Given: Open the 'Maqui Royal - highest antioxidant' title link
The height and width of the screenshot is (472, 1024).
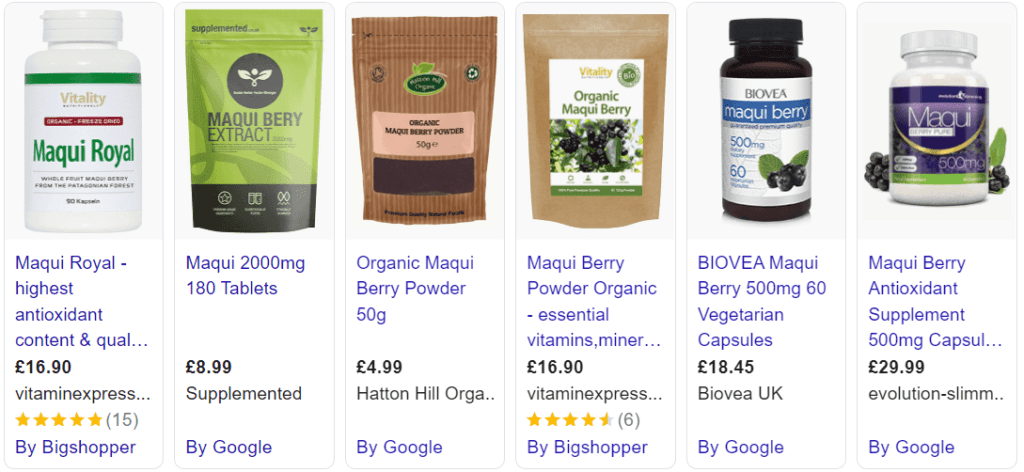Looking at the screenshot, I should (x=83, y=302).
